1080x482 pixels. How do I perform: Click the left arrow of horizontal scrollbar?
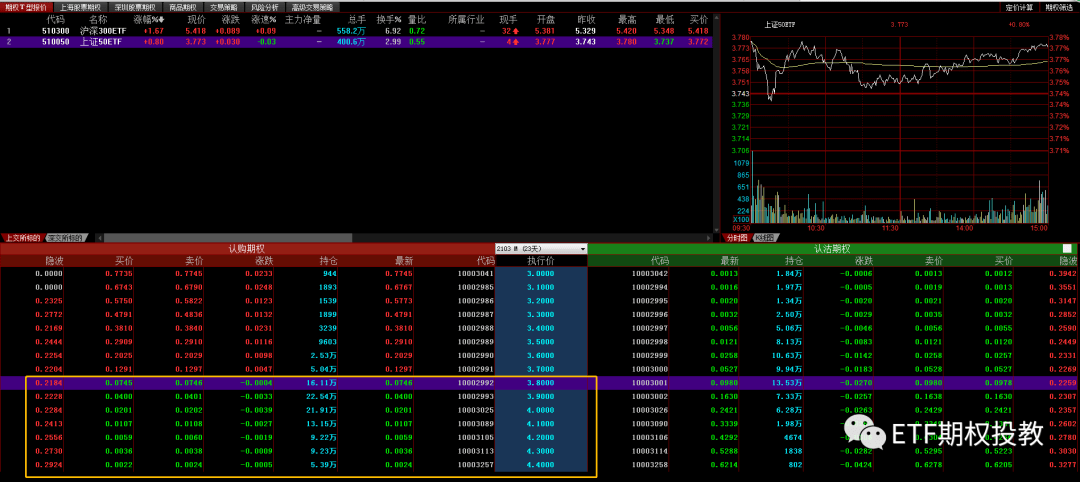tap(98, 238)
